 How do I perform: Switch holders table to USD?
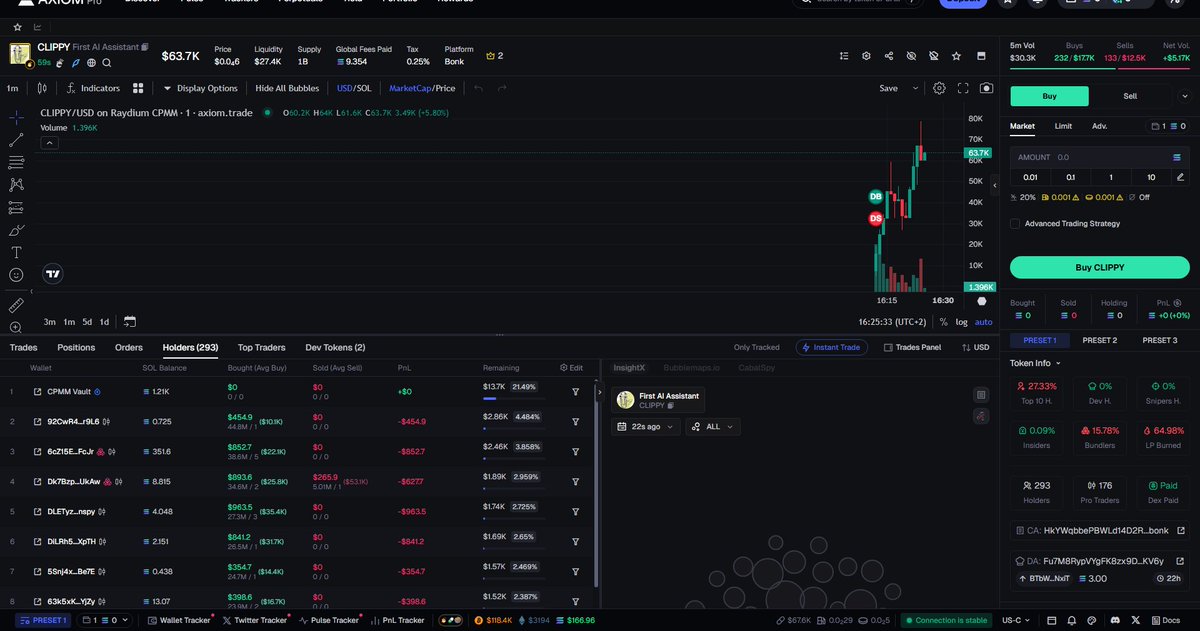pos(975,347)
